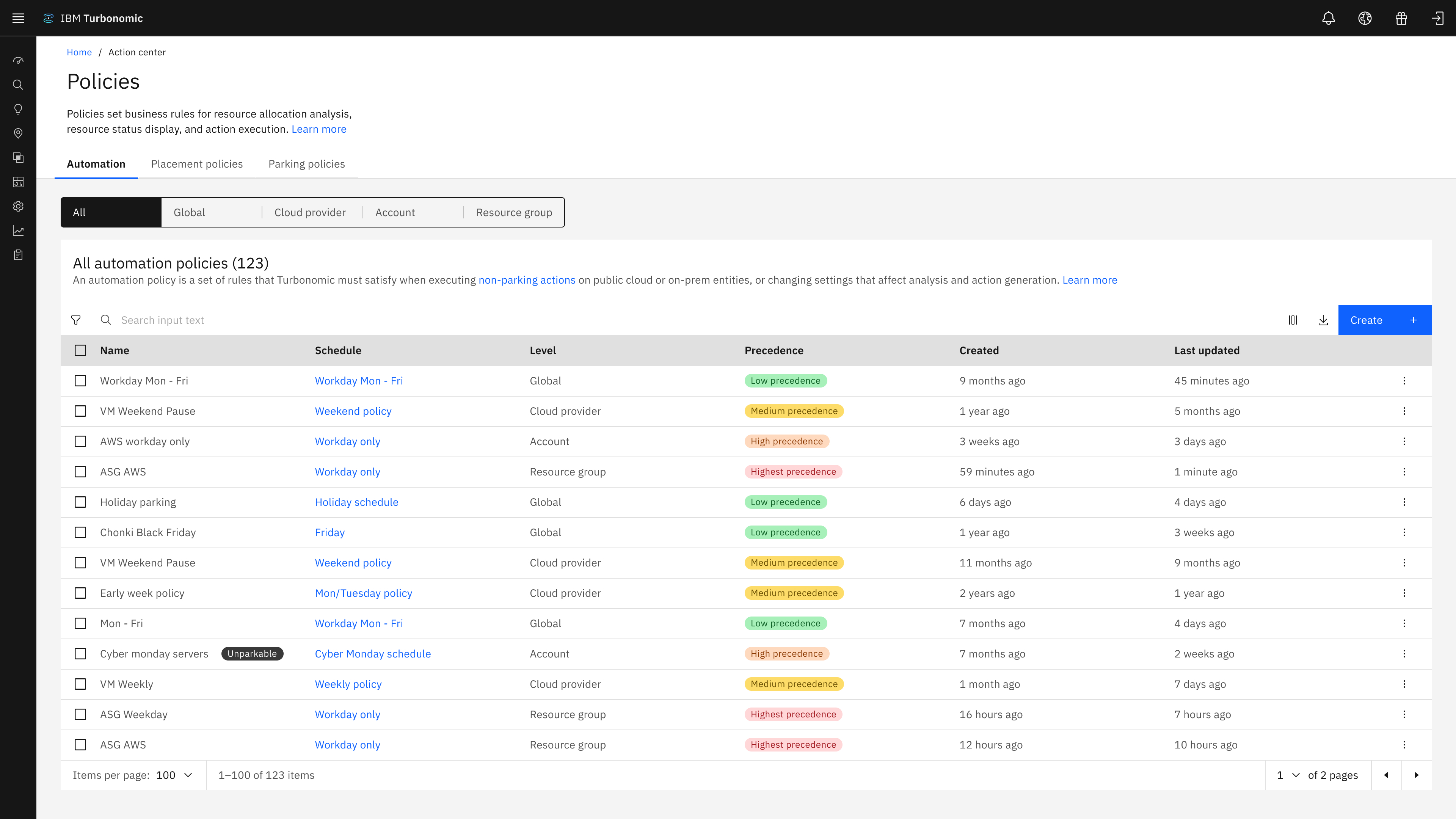Expand the Items per page dropdown
Screen dimensions: 1456x819
pyautogui.click(x=175, y=775)
